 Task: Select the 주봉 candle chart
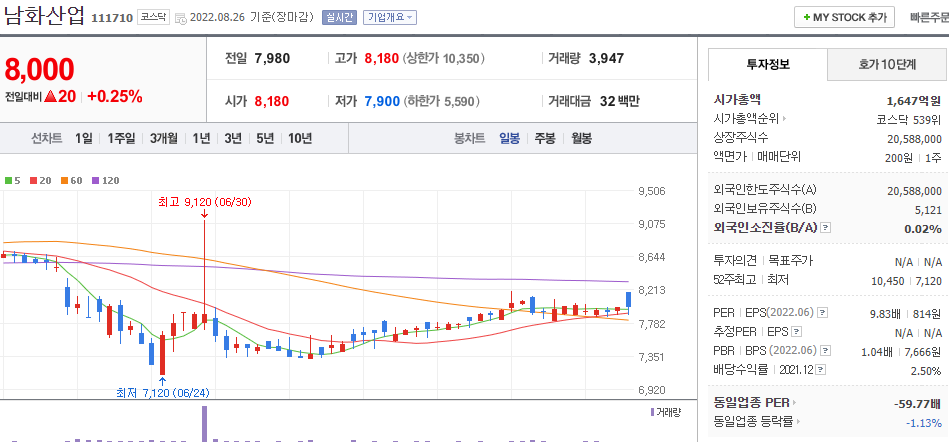point(545,138)
